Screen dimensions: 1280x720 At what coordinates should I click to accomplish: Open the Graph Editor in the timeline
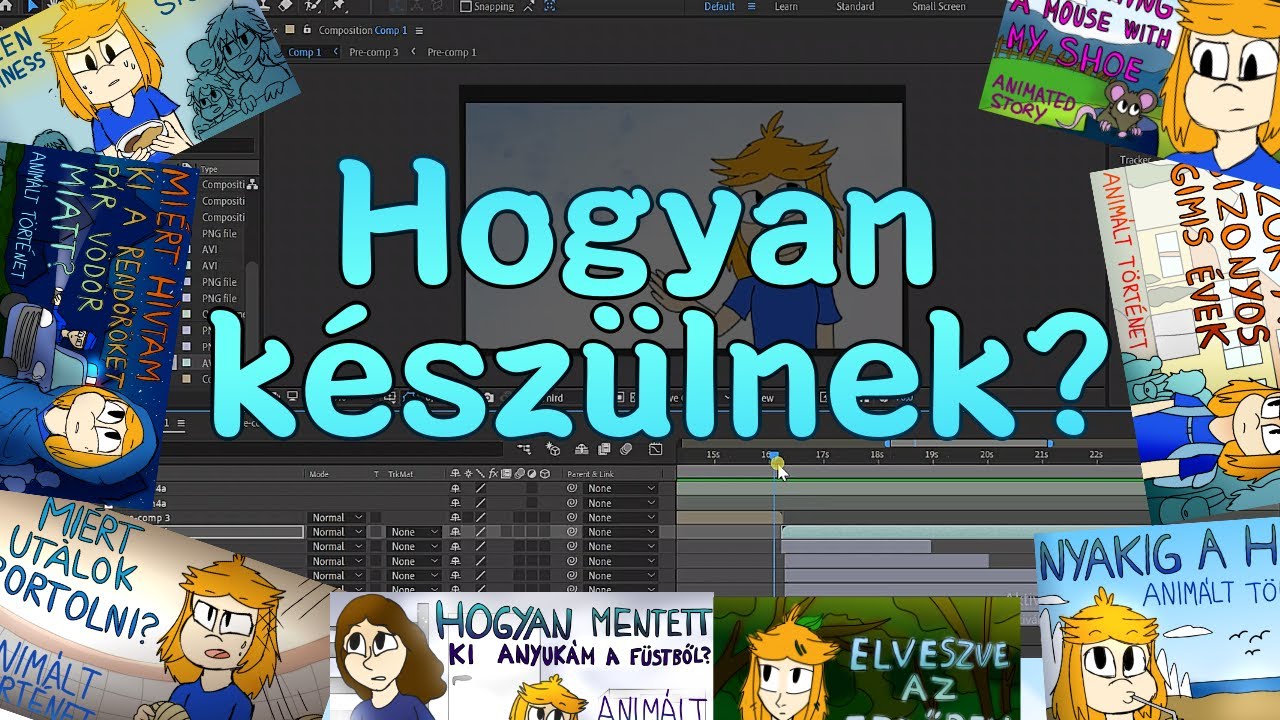point(656,450)
